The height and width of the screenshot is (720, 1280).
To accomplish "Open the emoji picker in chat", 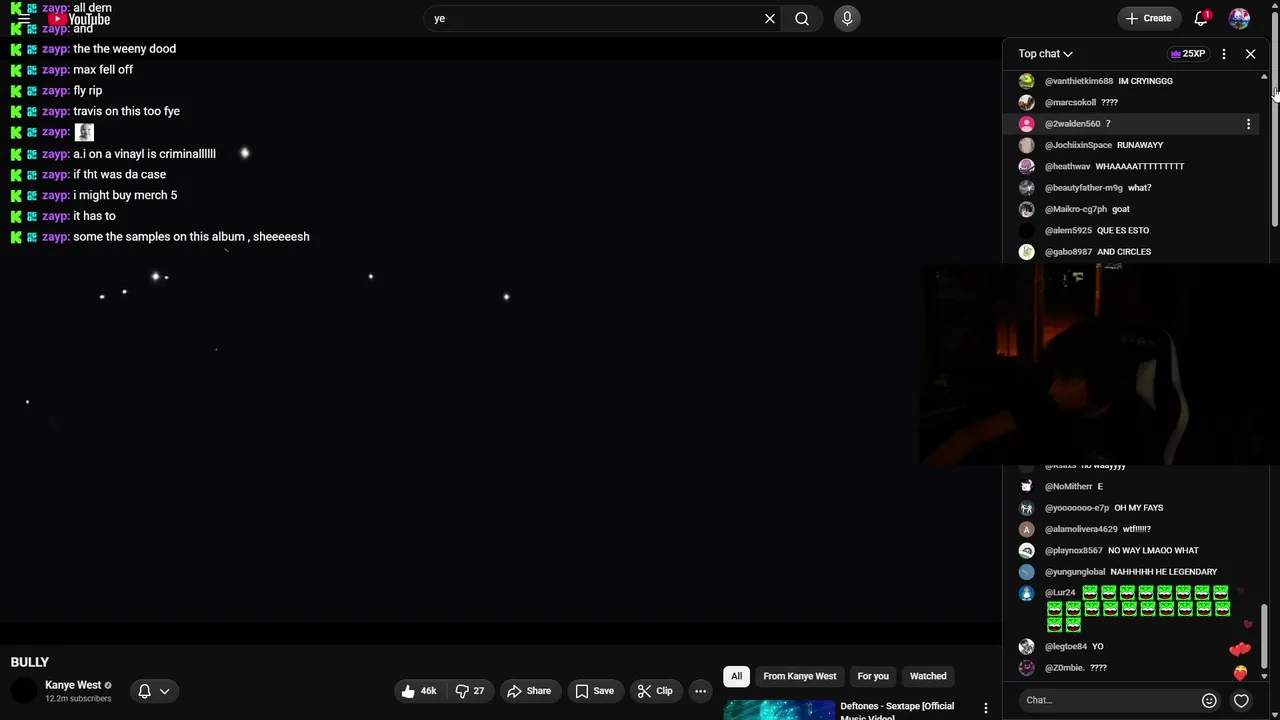I will click(1209, 700).
